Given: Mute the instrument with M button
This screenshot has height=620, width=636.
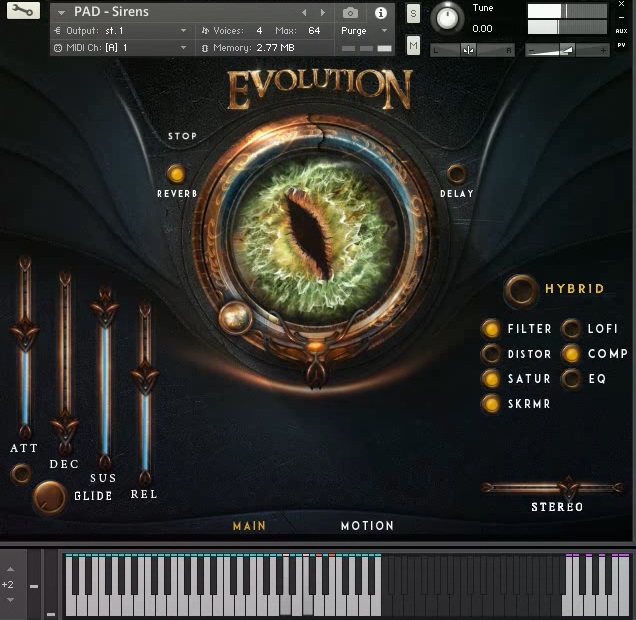Looking at the screenshot, I should (413, 45).
